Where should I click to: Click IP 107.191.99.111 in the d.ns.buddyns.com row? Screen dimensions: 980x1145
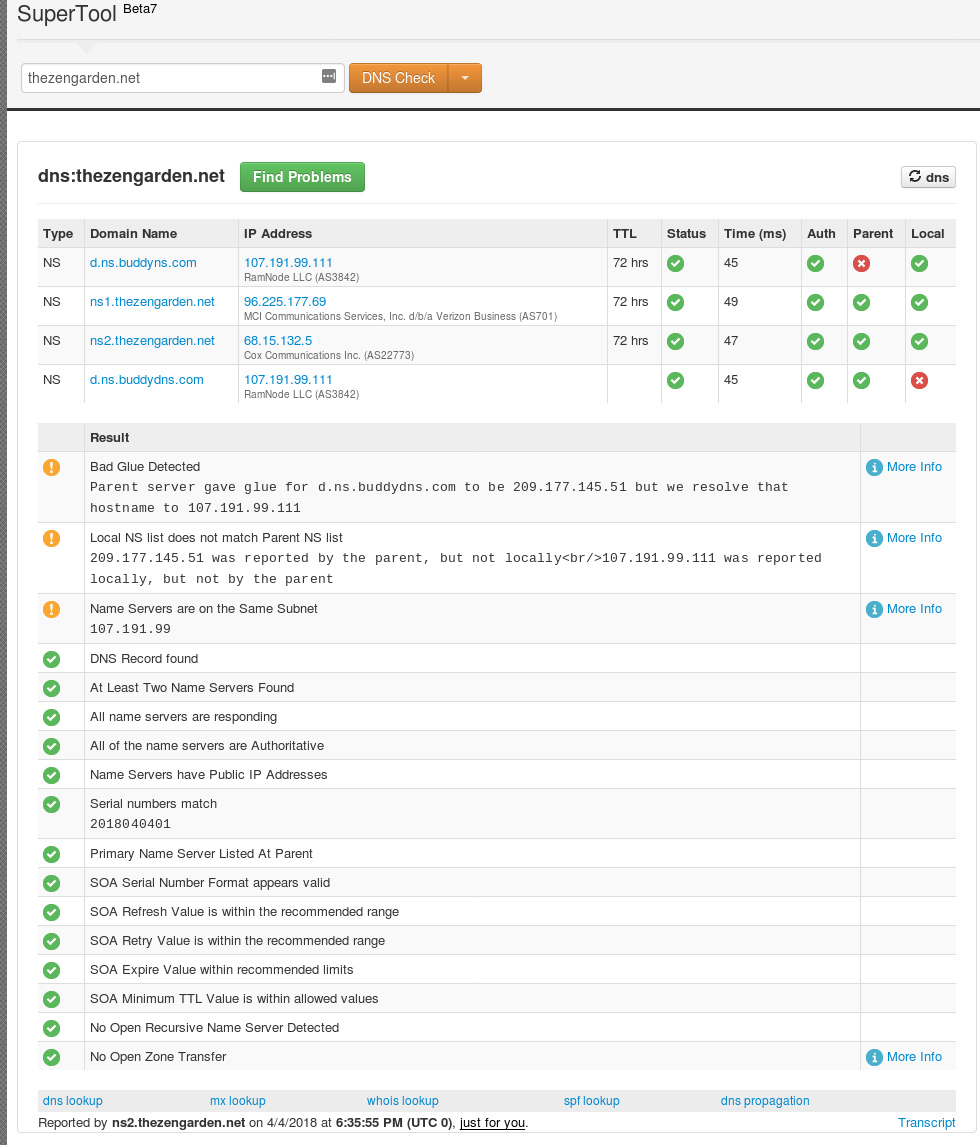coord(288,263)
